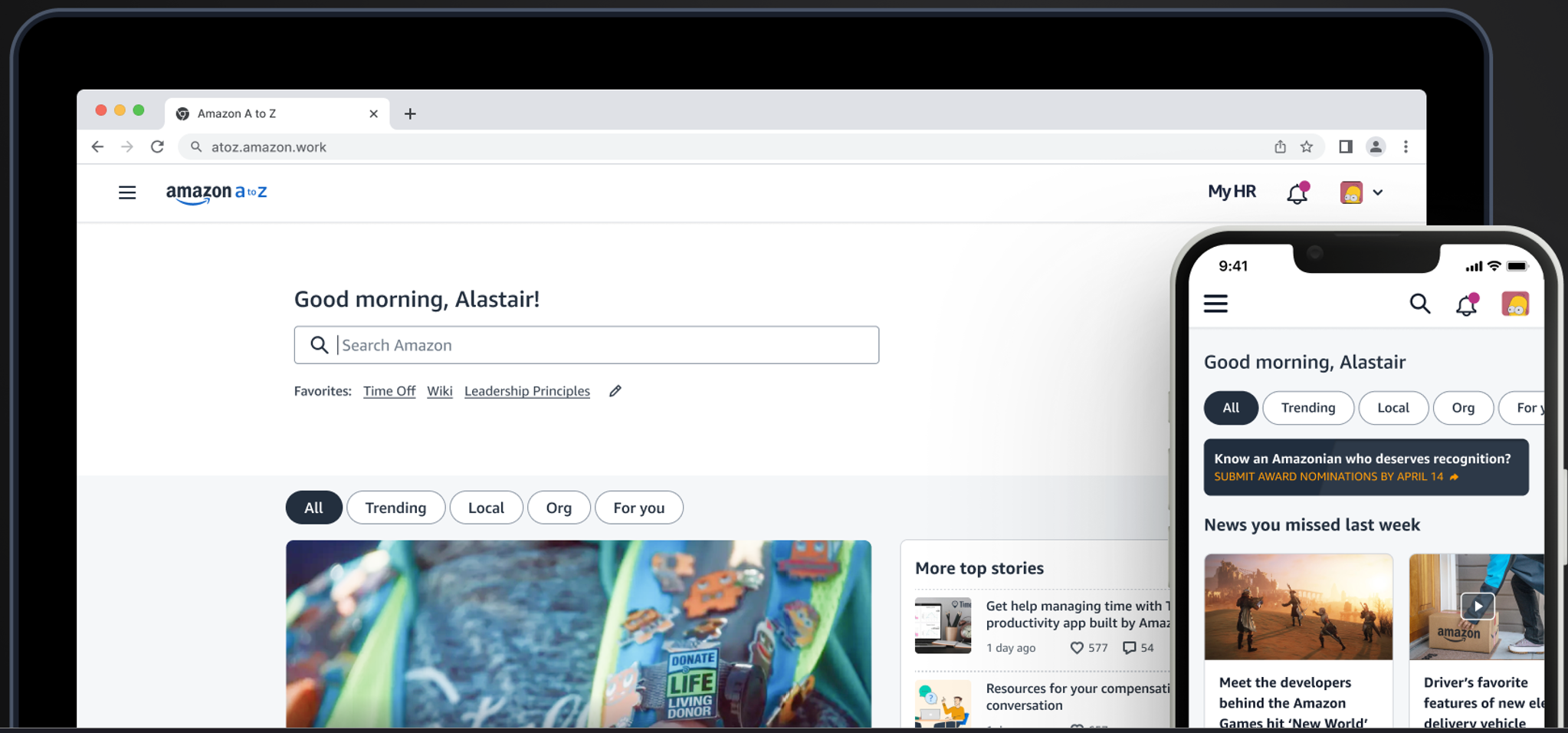Tap the phone search magnifier icon
Image resolution: width=1568 pixels, height=733 pixels.
[1420, 304]
